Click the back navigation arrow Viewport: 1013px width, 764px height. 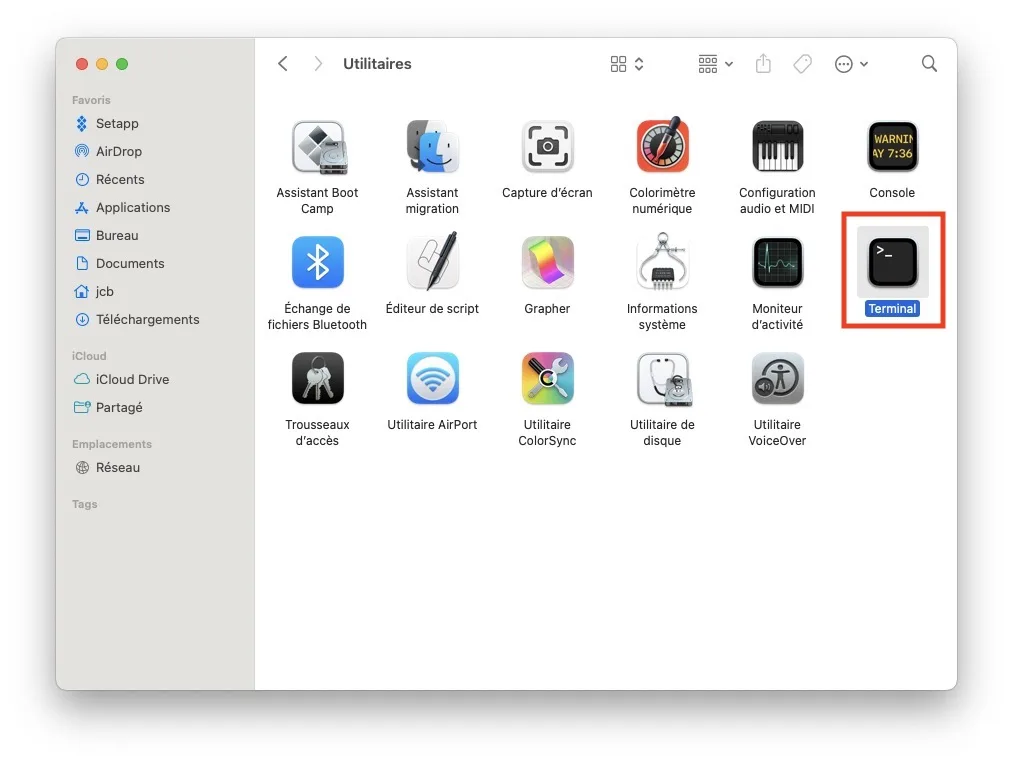(283, 63)
